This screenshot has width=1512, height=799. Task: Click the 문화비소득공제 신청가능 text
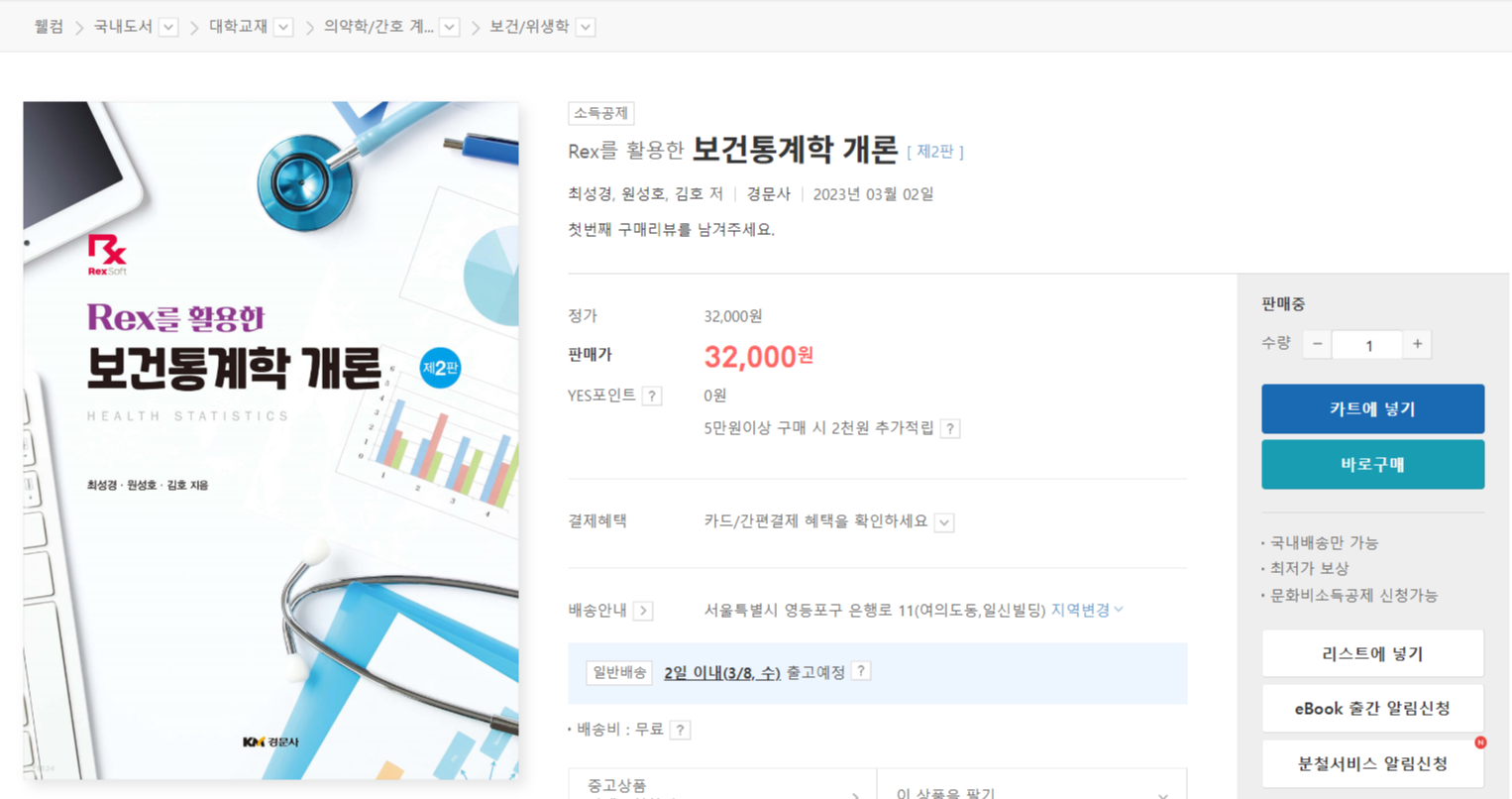point(1353,596)
